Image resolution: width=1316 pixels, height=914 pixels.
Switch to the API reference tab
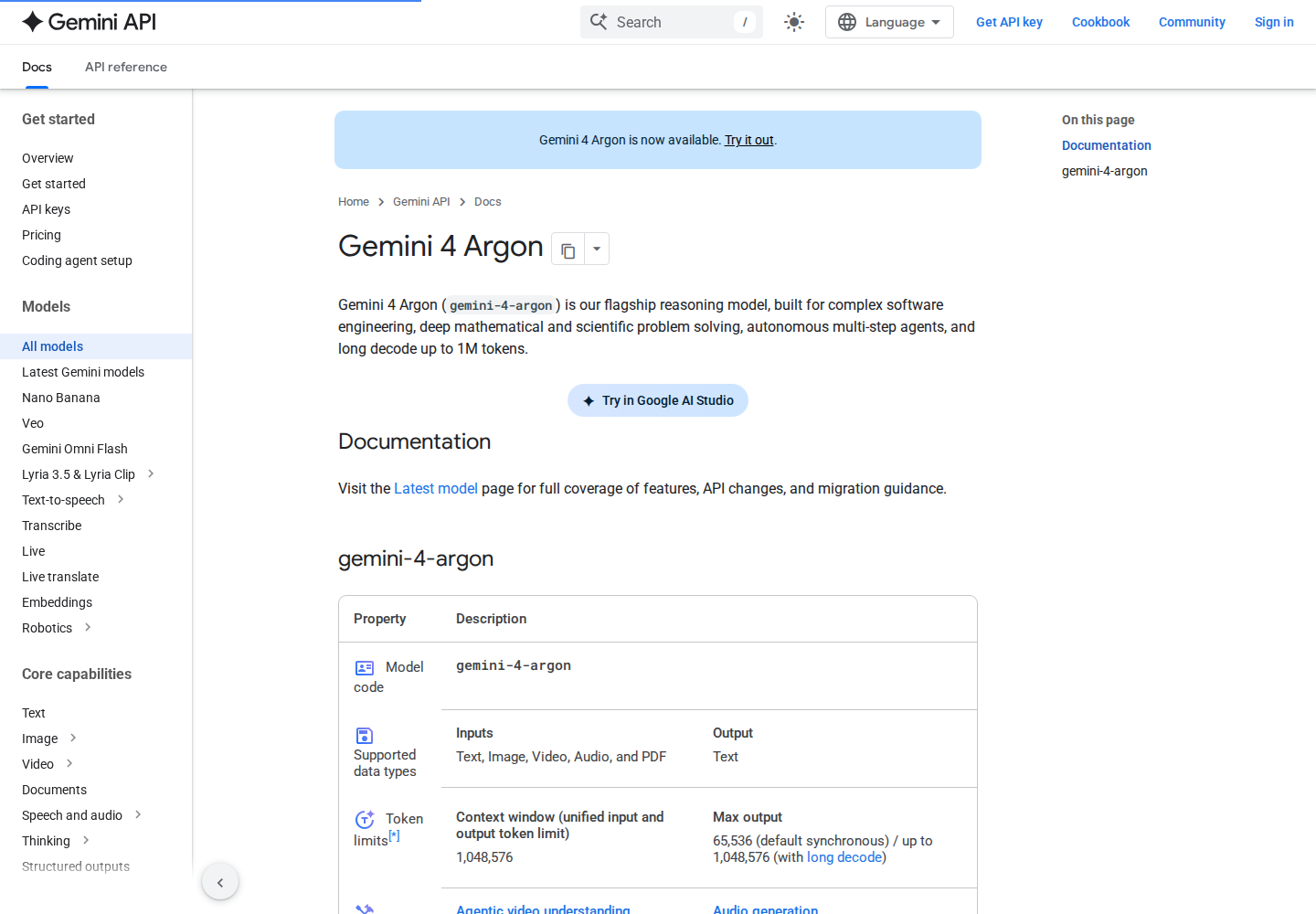pyautogui.click(x=126, y=67)
